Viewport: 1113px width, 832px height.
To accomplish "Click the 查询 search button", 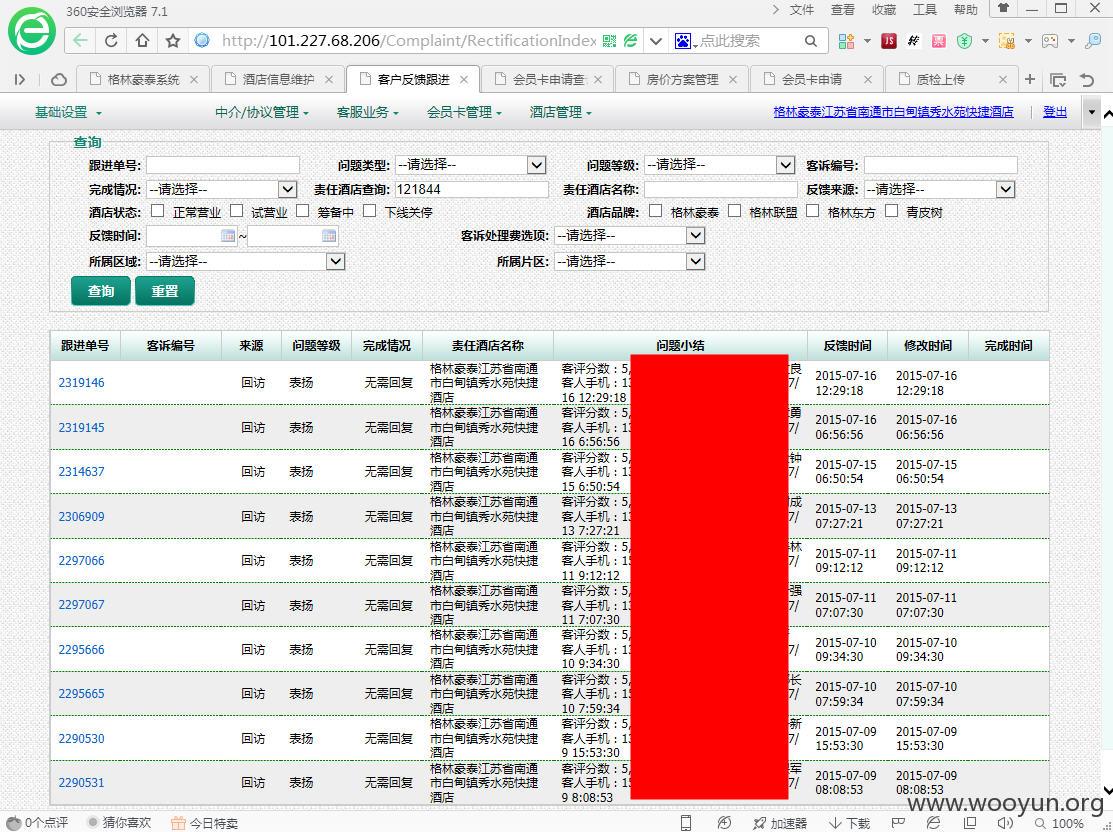I will 101,291.
